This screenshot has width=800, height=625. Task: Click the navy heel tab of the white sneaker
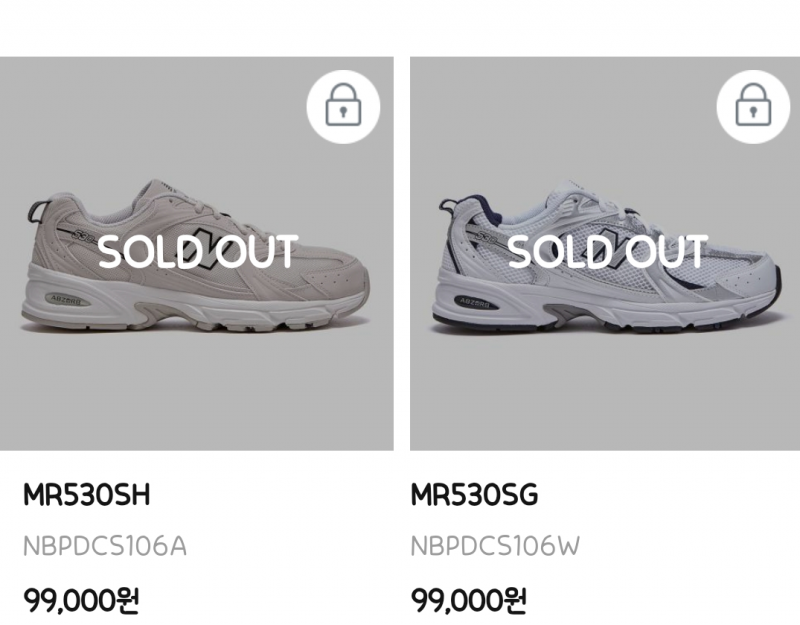[x=447, y=210]
